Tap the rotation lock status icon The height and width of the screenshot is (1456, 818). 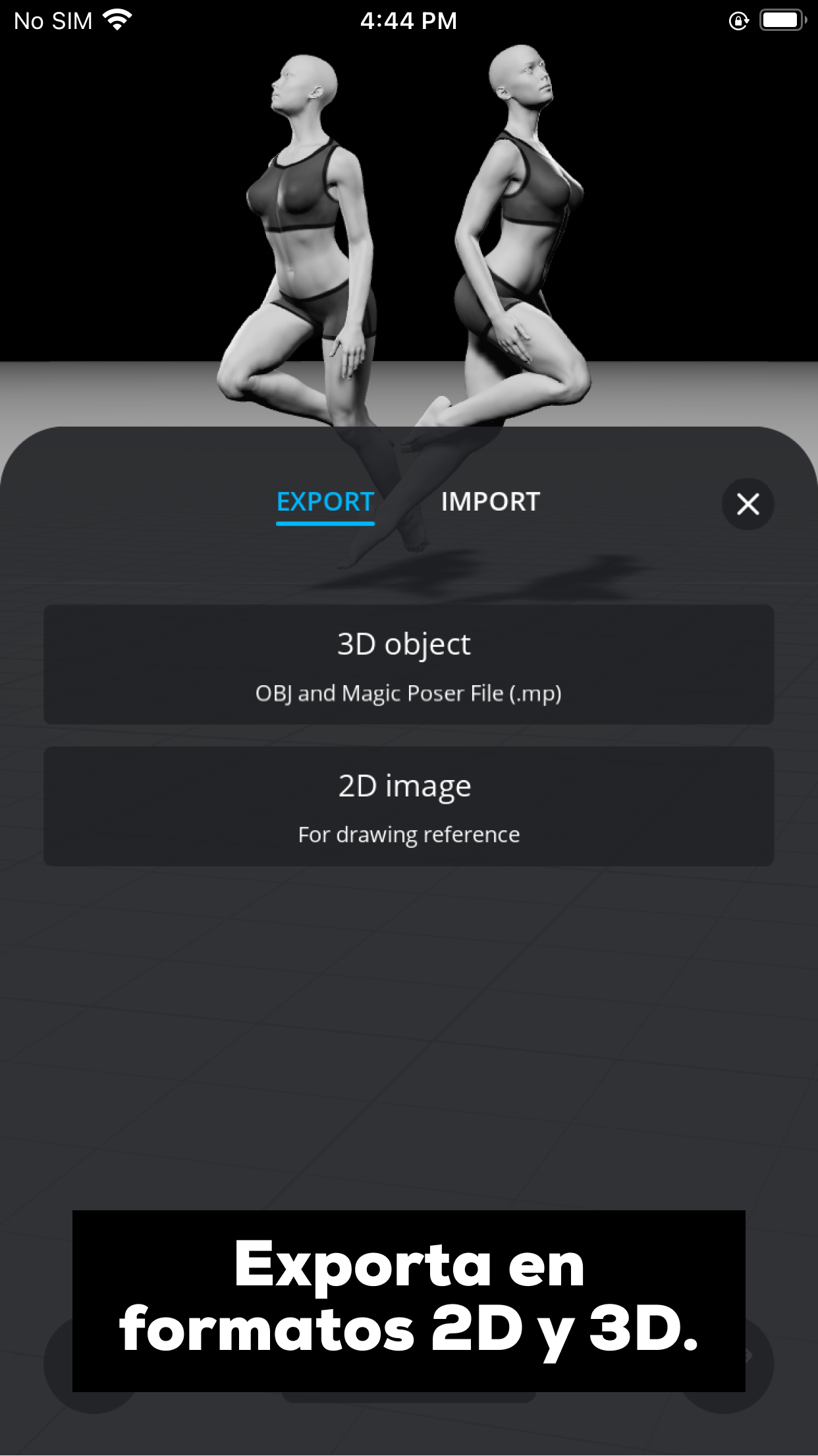click(739, 21)
